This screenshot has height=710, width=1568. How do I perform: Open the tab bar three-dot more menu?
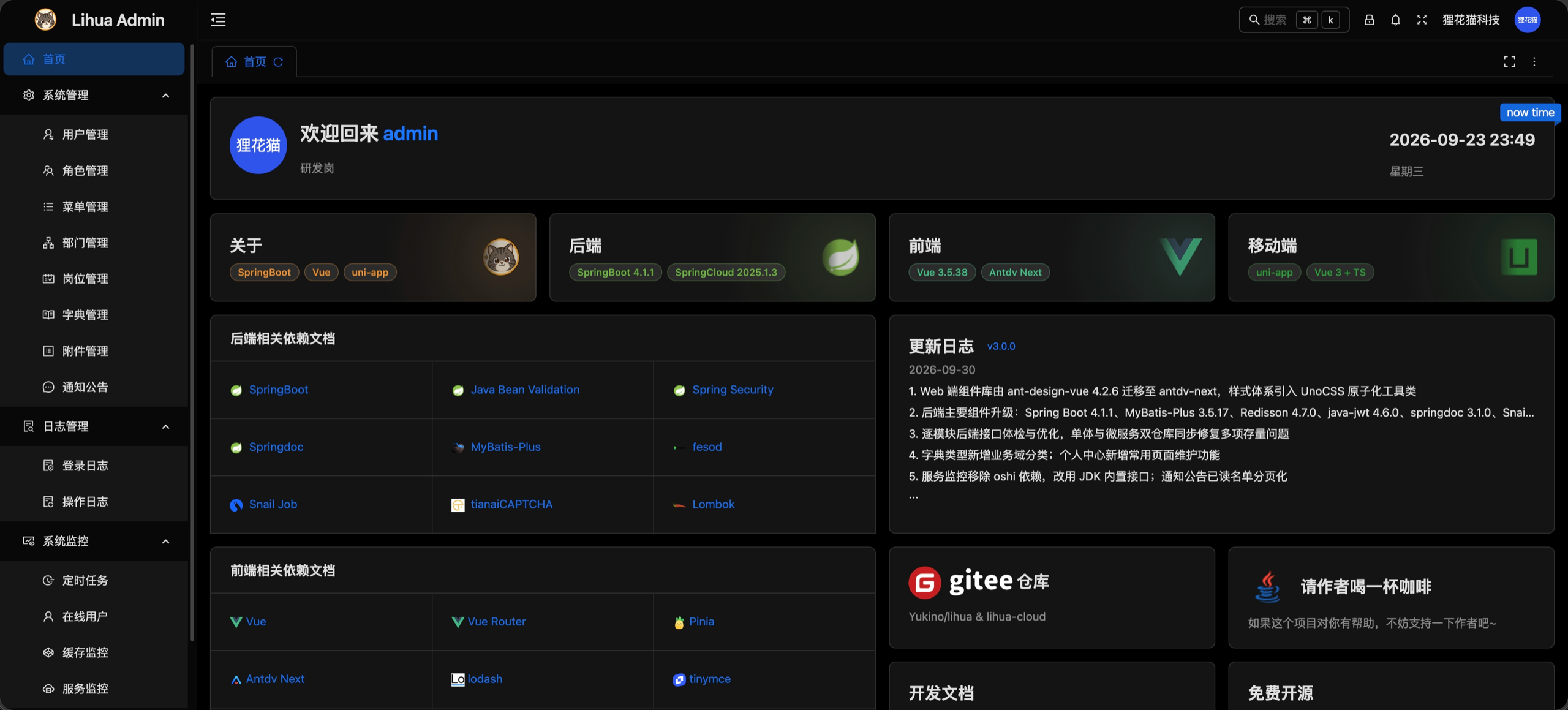tap(1534, 61)
